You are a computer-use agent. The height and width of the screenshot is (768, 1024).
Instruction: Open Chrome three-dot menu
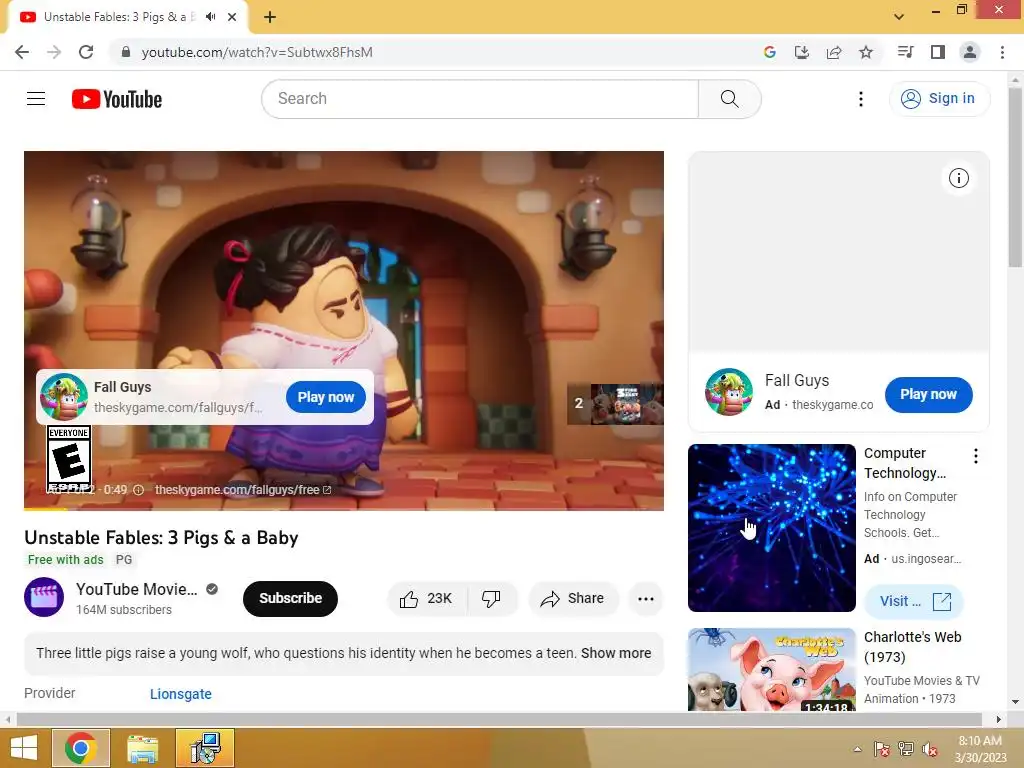[1002, 52]
